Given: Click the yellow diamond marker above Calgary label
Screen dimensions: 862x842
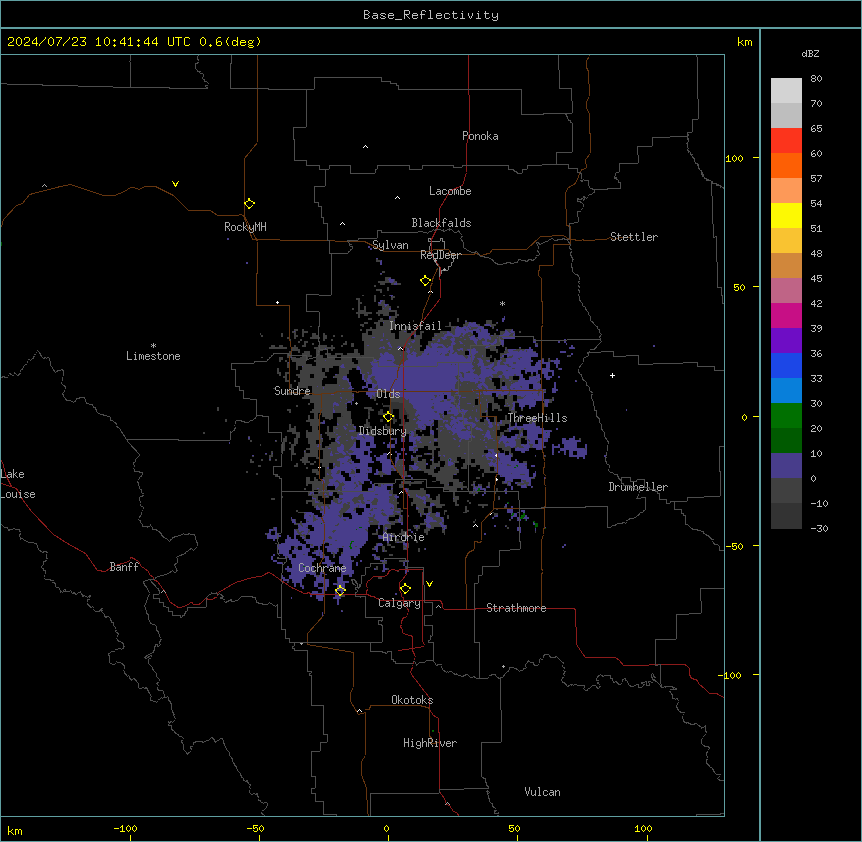Looking at the screenshot, I should (x=405, y=589).
